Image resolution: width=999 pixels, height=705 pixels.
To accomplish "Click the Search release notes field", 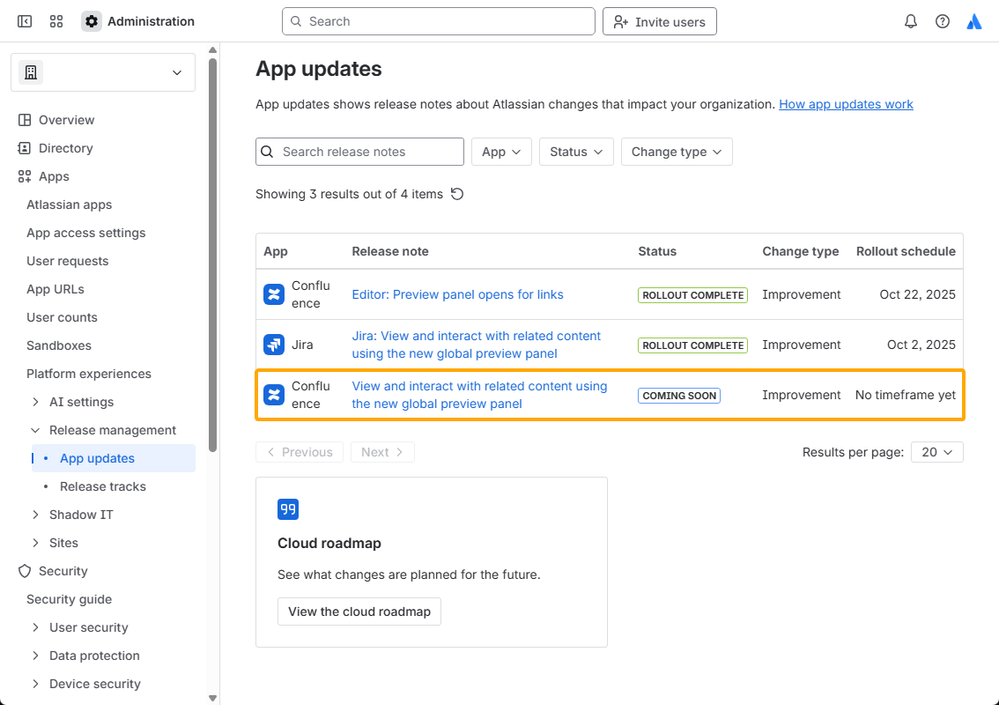I will click(368, 152).
